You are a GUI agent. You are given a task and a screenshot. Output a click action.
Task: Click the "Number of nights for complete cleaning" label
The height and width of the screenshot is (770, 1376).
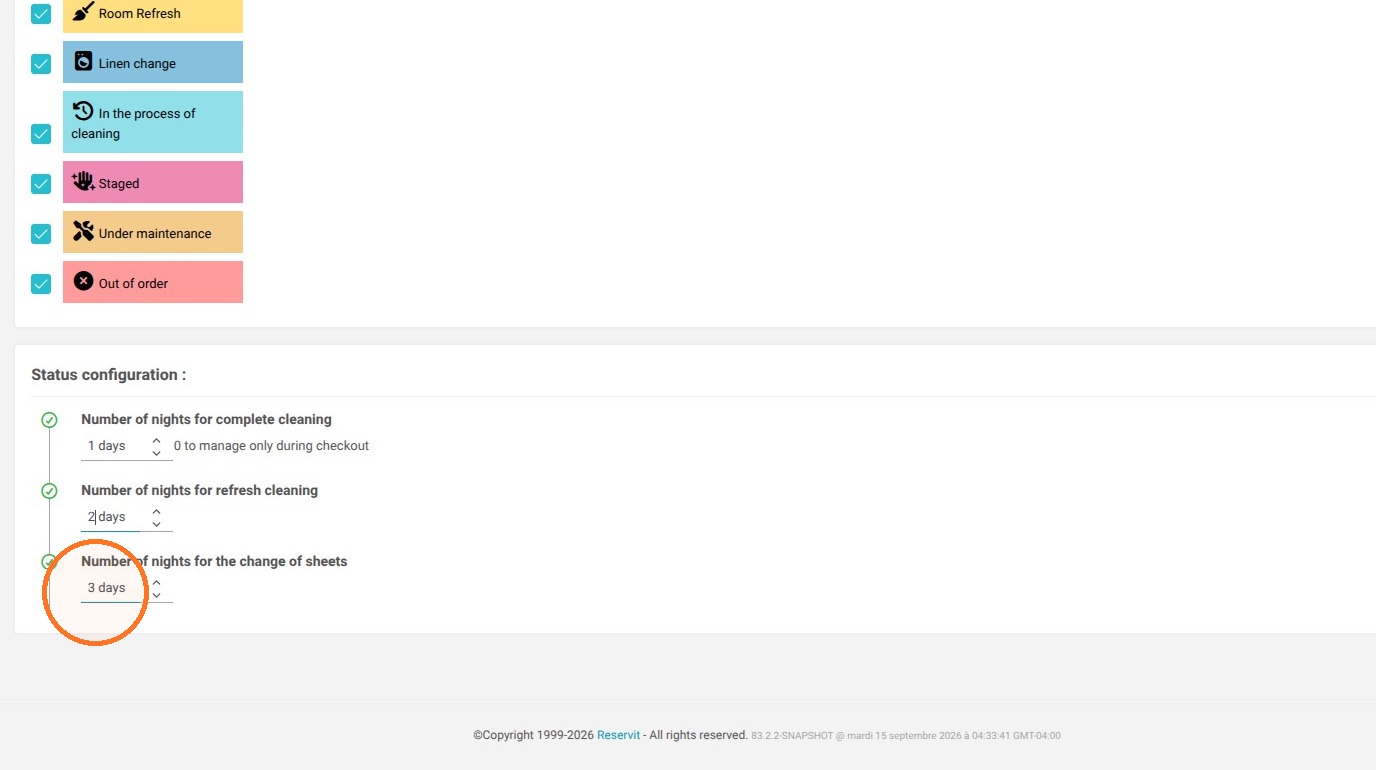click(x=206, y=420)
